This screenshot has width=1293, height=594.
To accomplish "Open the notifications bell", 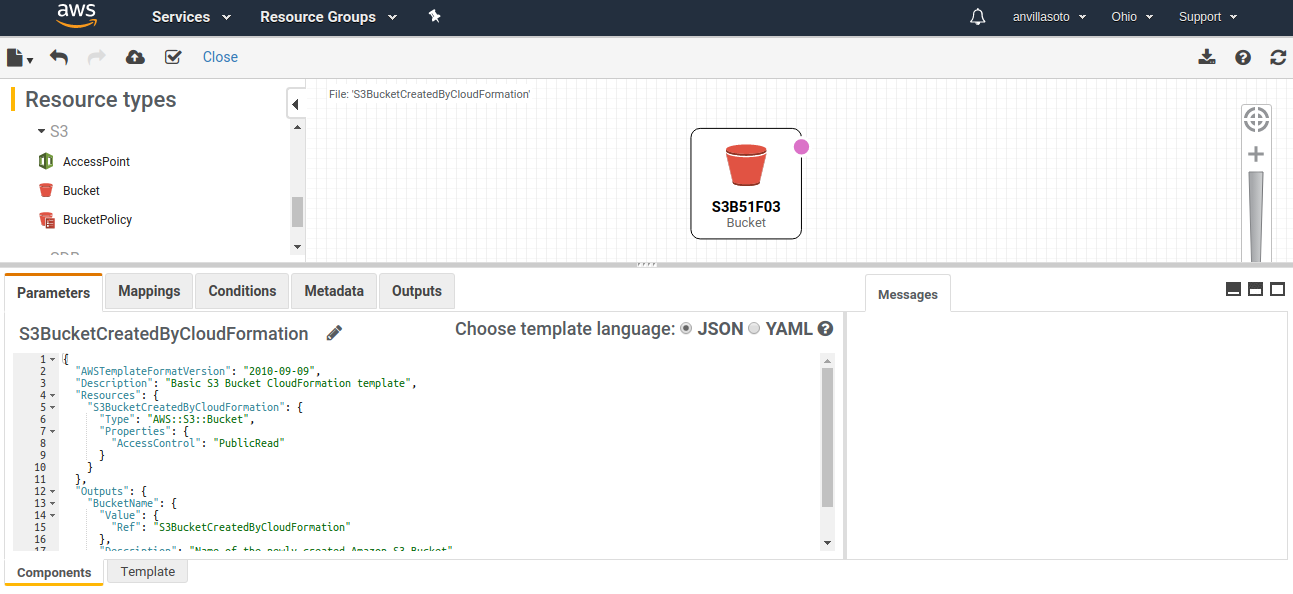I will click(x=978, y=17).
